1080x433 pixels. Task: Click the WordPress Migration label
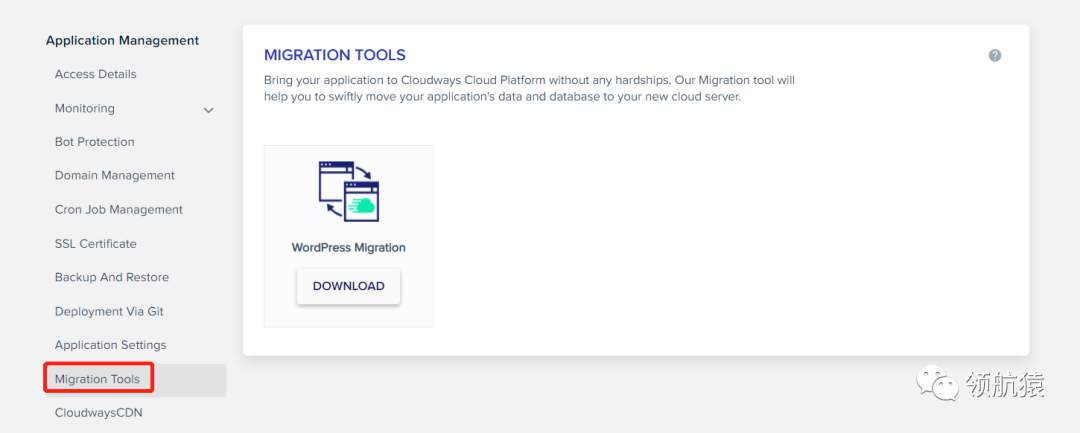click(x=348, y=247)
